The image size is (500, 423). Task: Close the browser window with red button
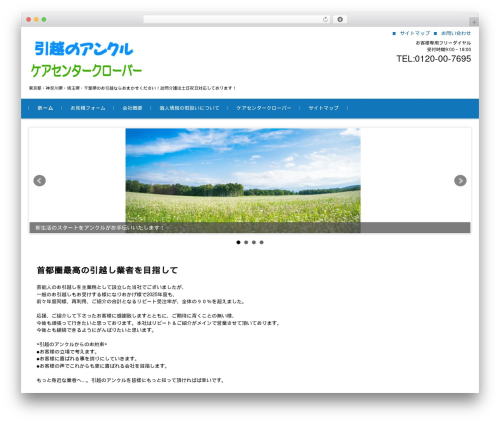(x=29, y=19)
